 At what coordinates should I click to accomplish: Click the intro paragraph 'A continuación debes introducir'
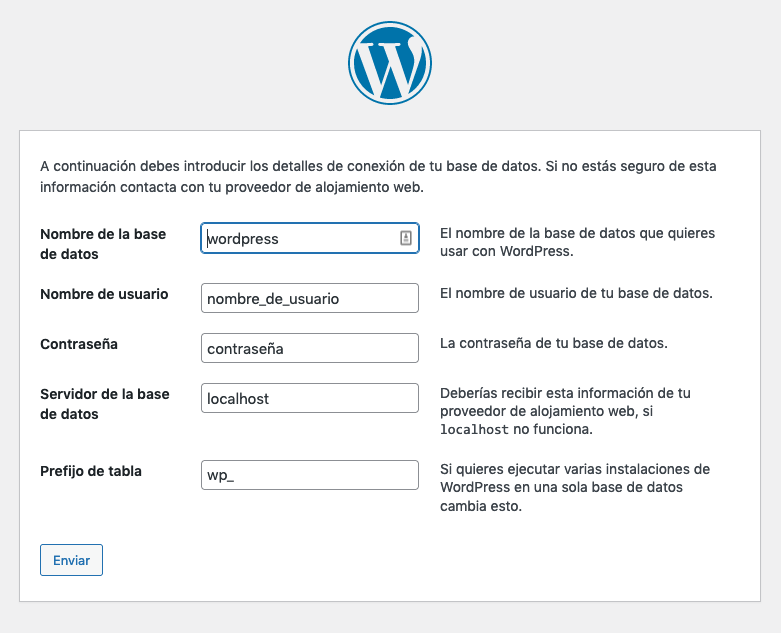click(378, 176)
